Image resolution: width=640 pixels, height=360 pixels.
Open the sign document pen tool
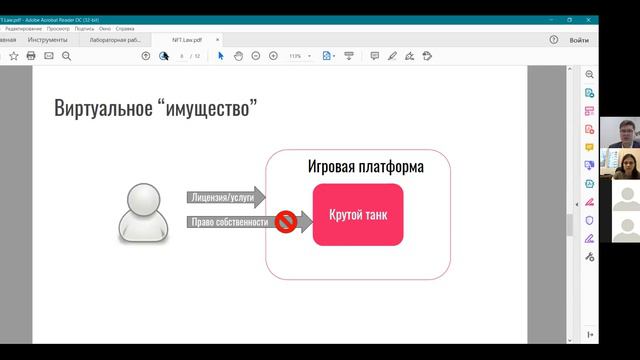[x=409, y=56]
